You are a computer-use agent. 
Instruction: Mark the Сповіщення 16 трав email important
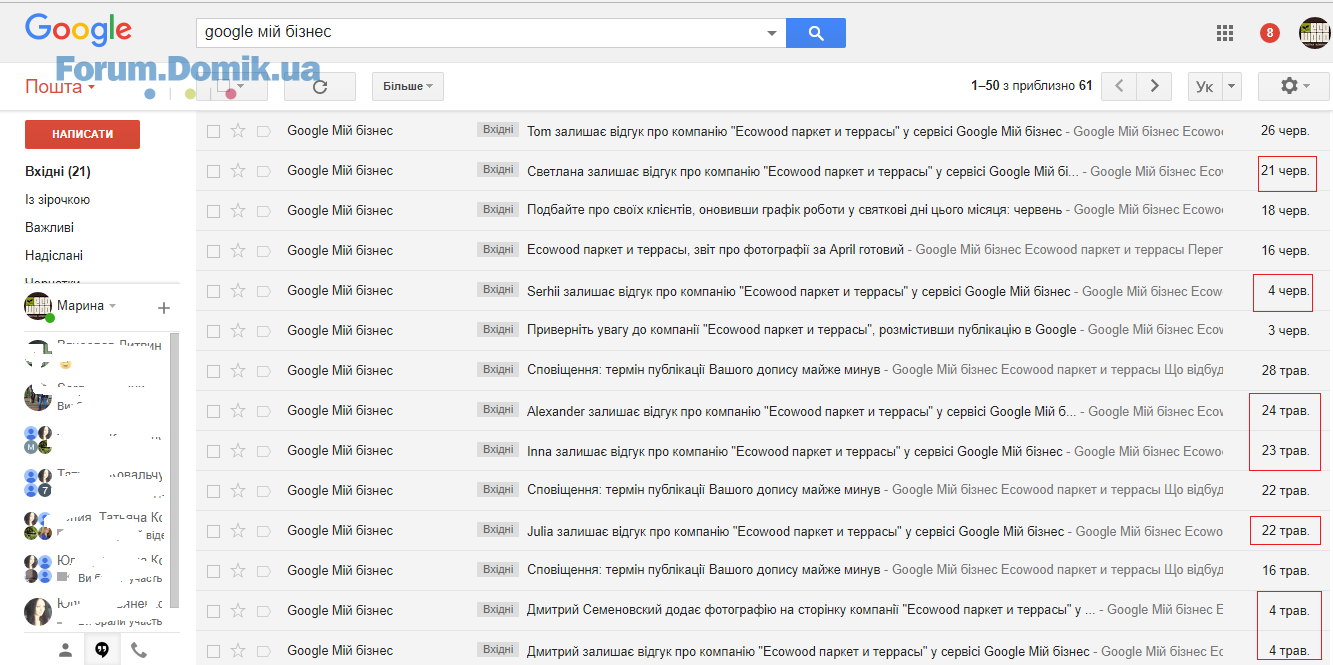click(264, 571)
